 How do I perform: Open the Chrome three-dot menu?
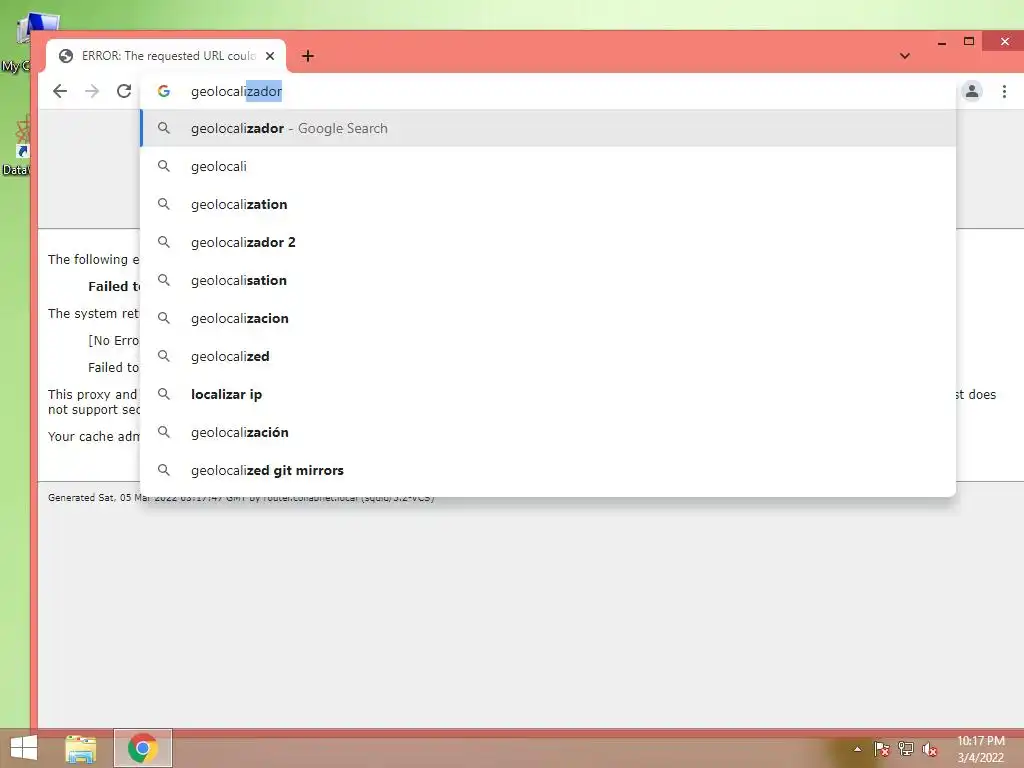pyautogui.click(x=1004, y=91)
